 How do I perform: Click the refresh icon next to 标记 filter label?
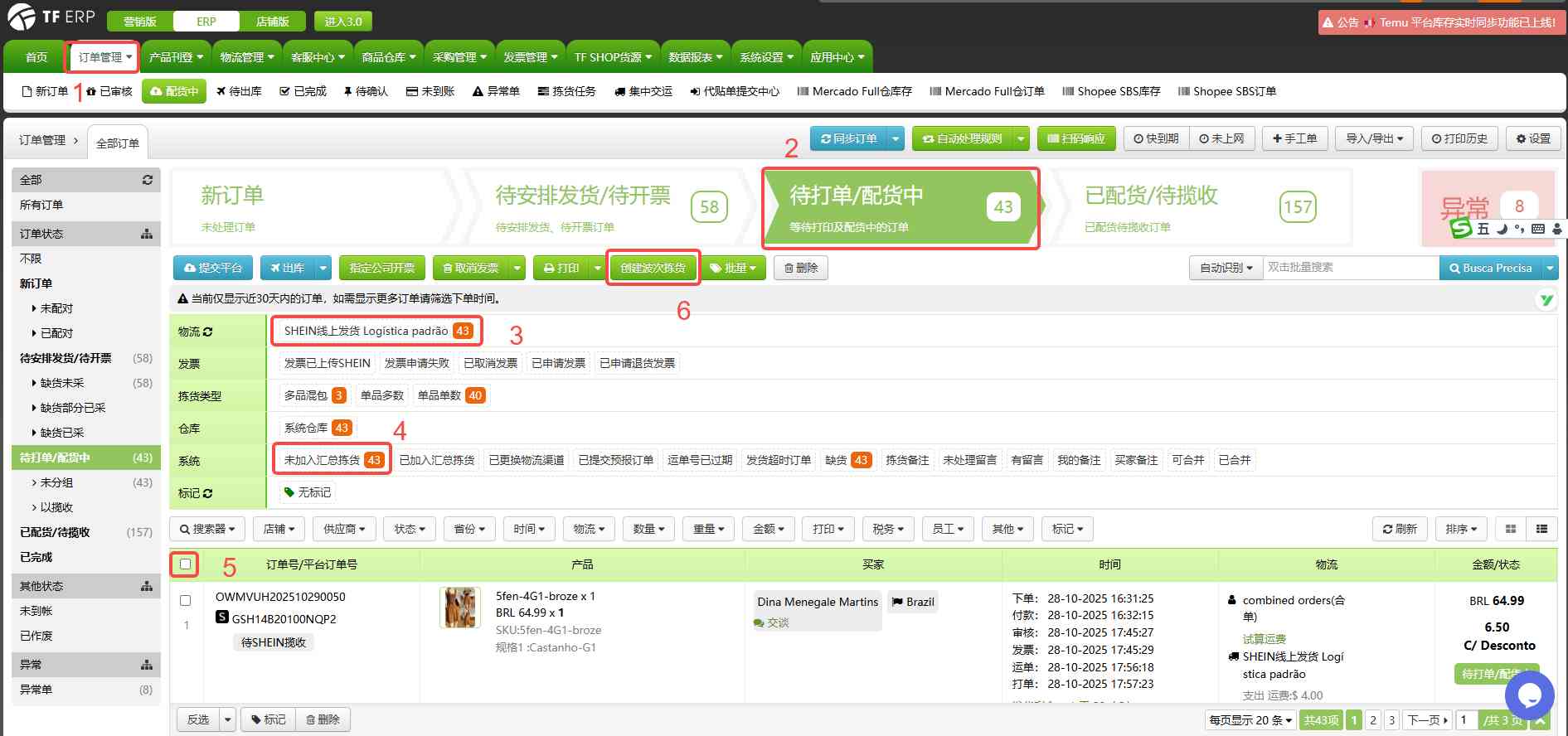[207, 493]
